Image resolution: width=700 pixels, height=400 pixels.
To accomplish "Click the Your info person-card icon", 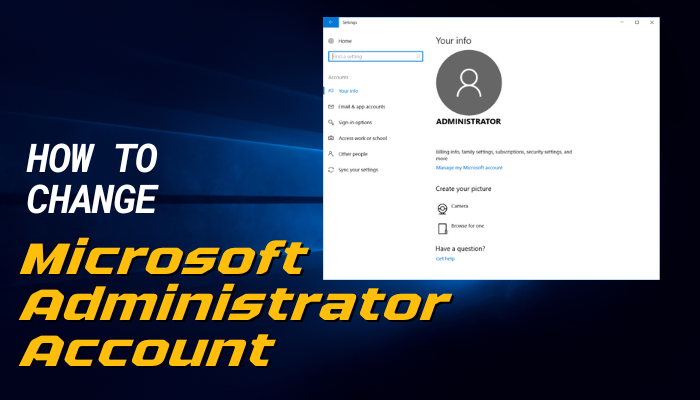I will 331,91.
